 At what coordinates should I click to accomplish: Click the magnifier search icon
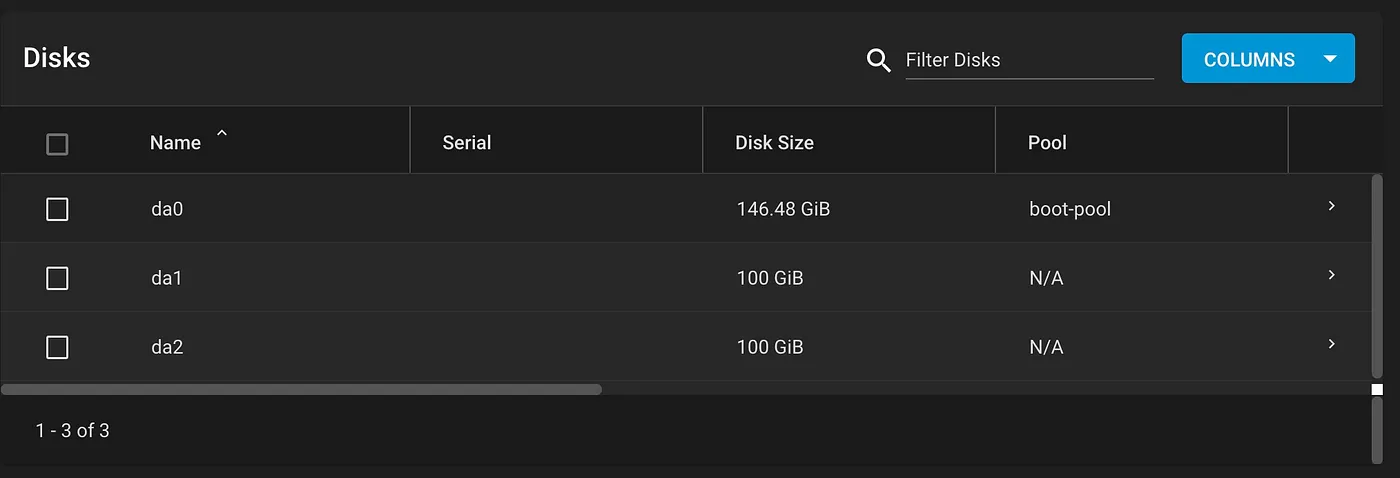pos(878,60)
